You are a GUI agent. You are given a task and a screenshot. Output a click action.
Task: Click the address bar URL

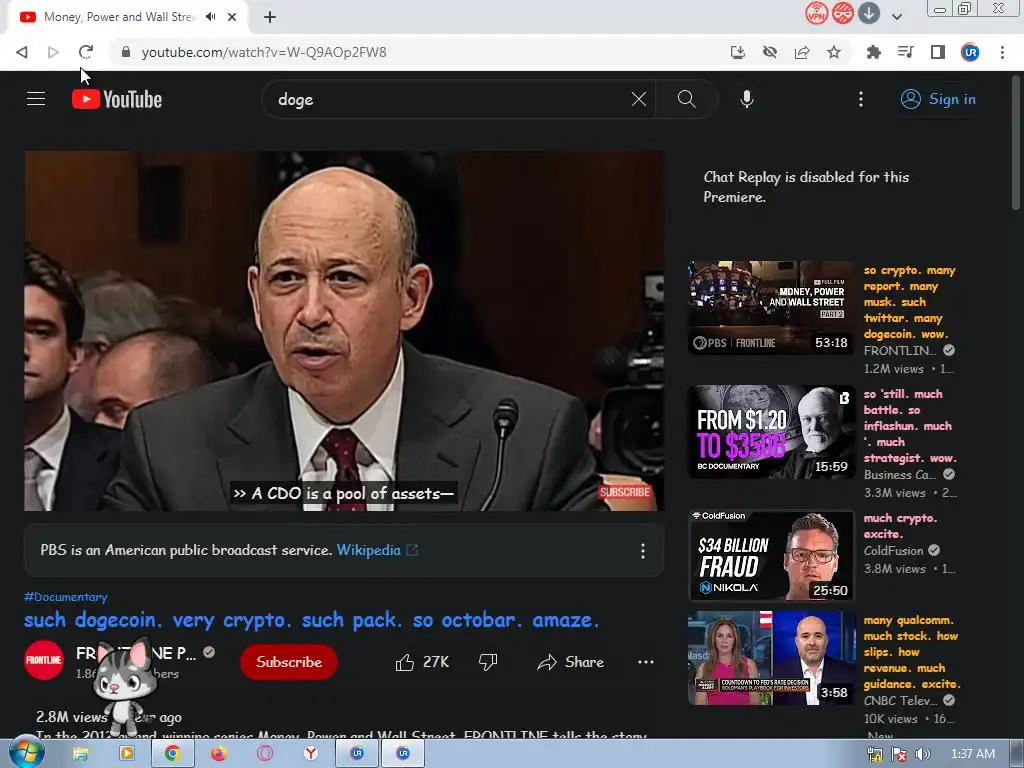click(264, 52)
